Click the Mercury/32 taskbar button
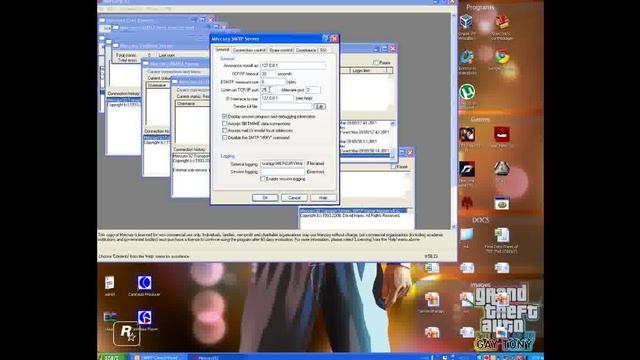 pyautogui.click(x=217, y=357)
